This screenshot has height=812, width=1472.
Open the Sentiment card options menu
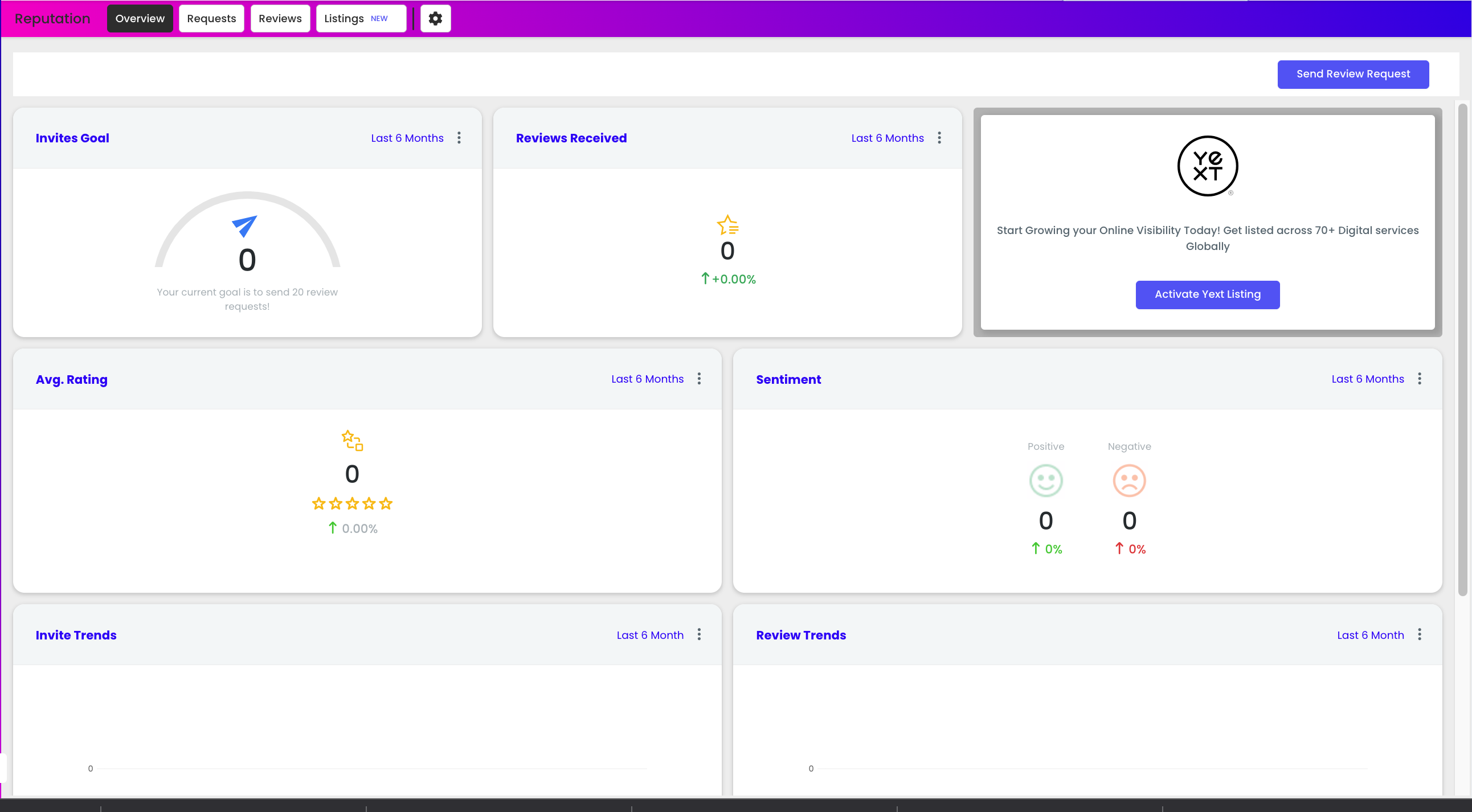coord(1420,378)
